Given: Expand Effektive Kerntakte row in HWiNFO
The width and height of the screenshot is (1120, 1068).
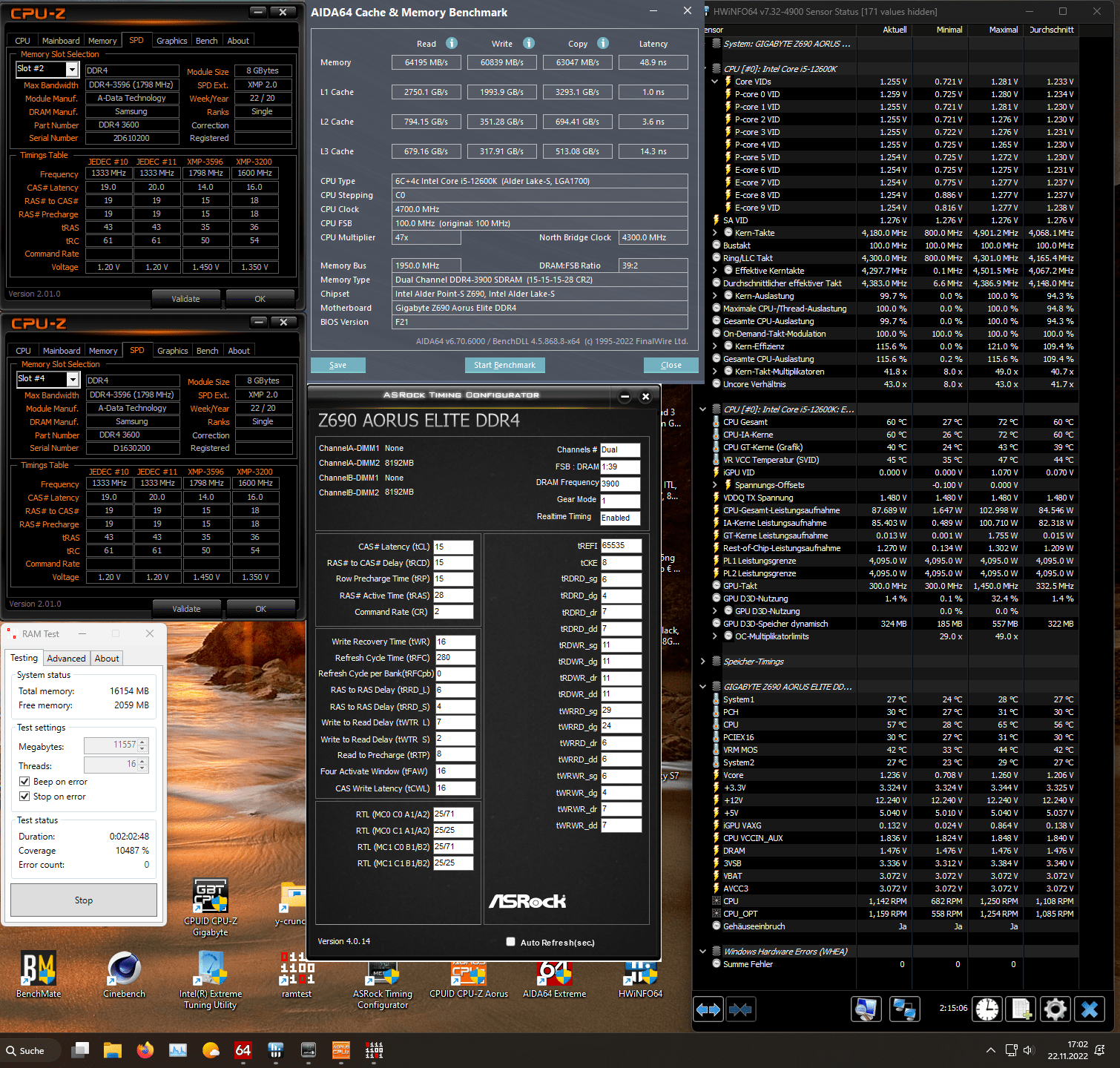Looking at the screenshot, I should pos(715,271).
